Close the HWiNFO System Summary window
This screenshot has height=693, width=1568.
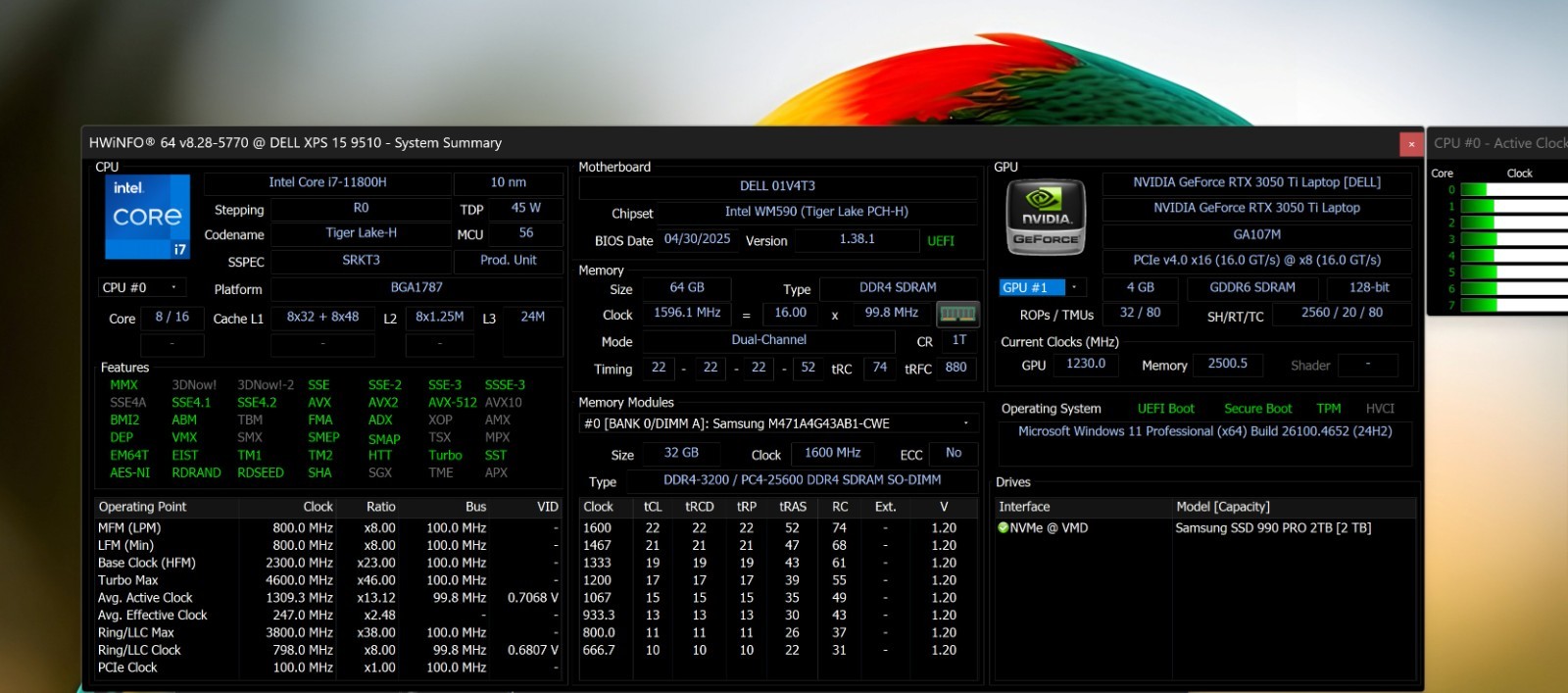[1411, 143]
